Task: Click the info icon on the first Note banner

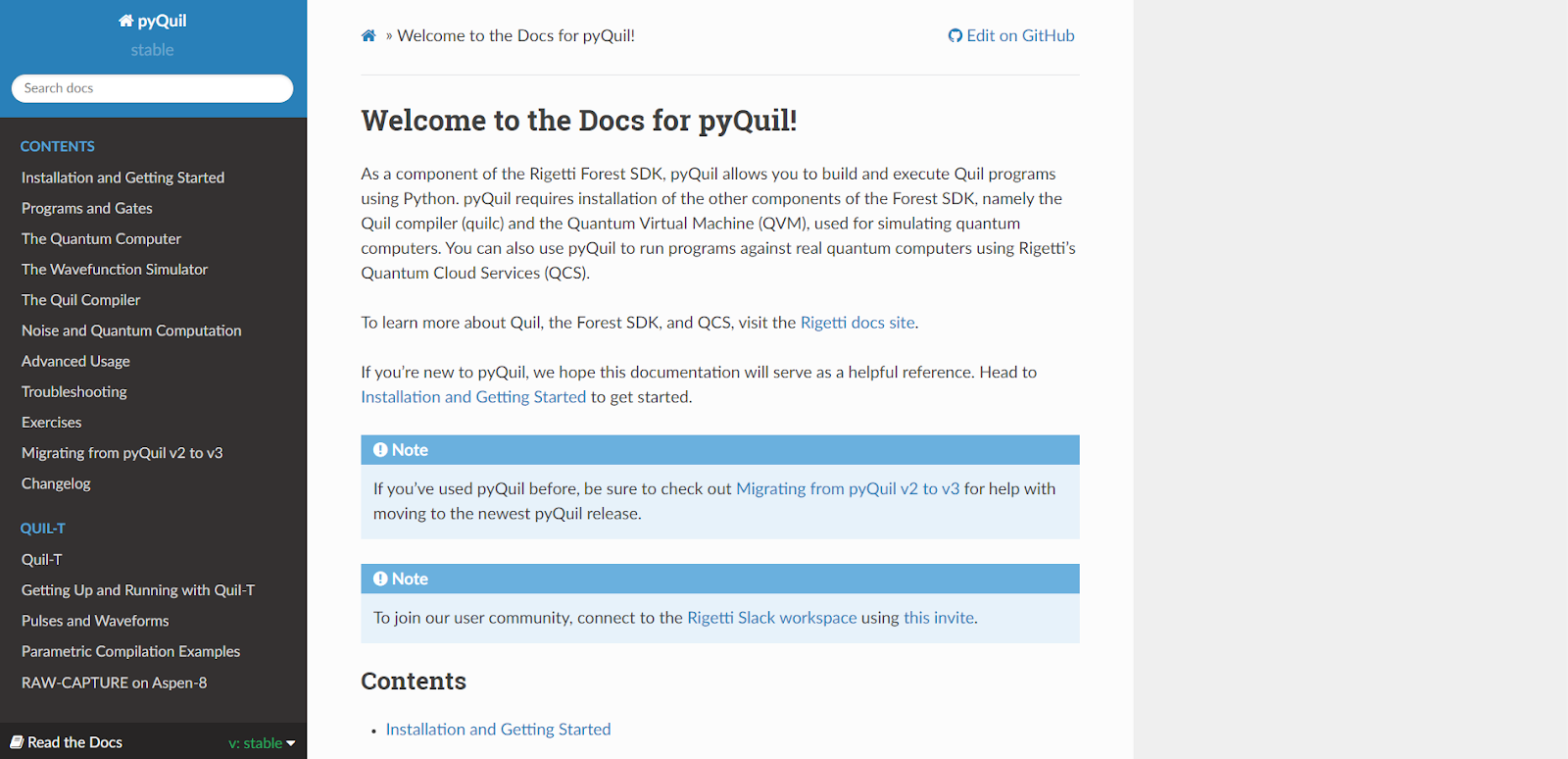Action: 381,449
